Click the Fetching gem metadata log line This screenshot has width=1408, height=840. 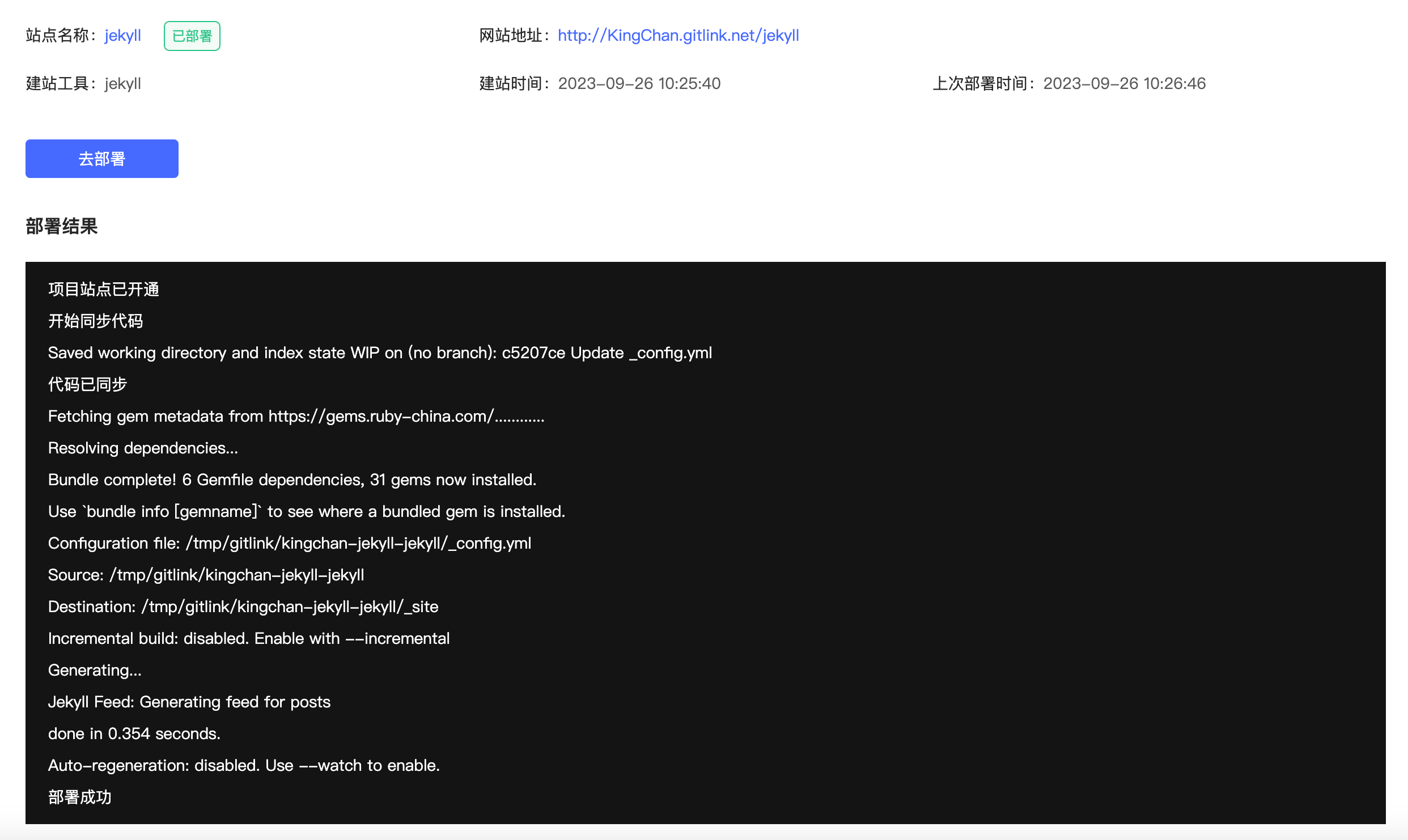click(296, 417)
